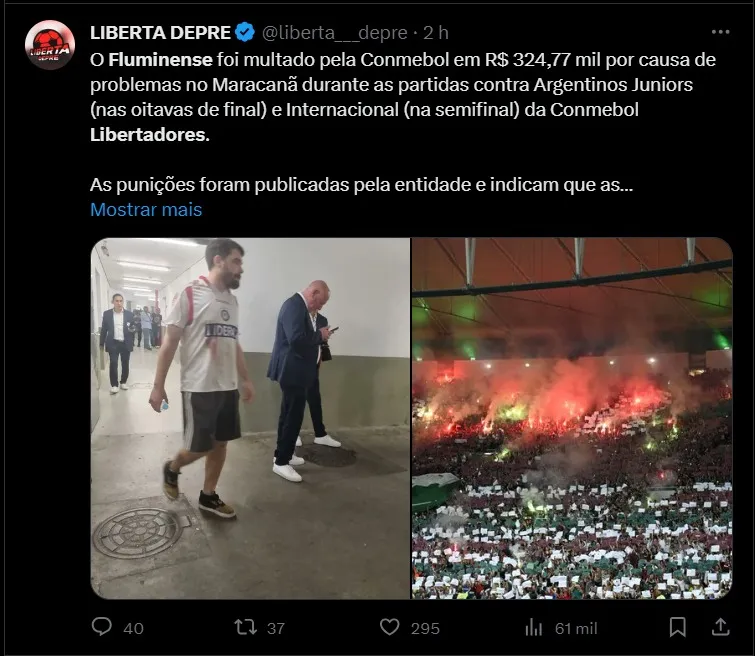Click the 2 h timestamp
The height and width of the screenshot is (656, 755).
tap(436, 33)
